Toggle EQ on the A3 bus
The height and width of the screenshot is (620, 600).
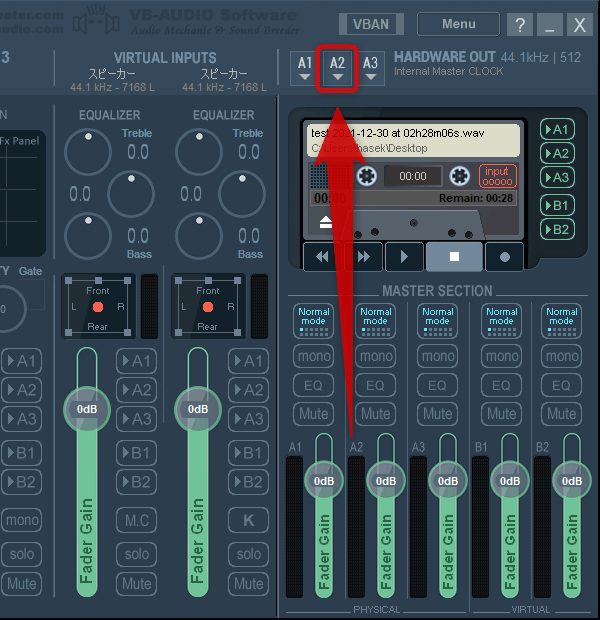coord(437,385)
